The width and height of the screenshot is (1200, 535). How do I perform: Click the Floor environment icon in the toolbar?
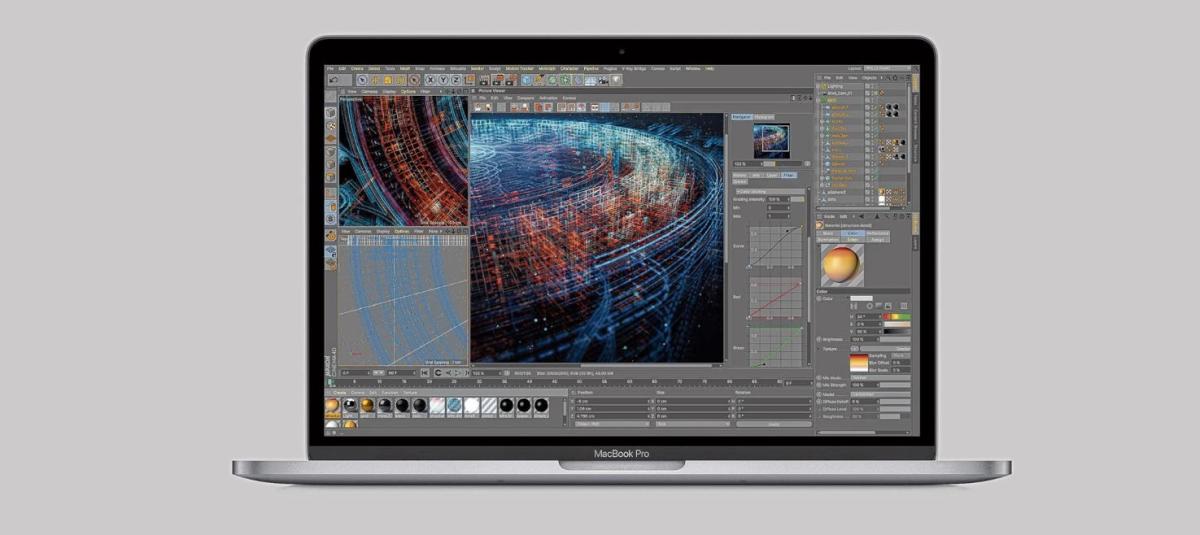click(x=590, y=80)
